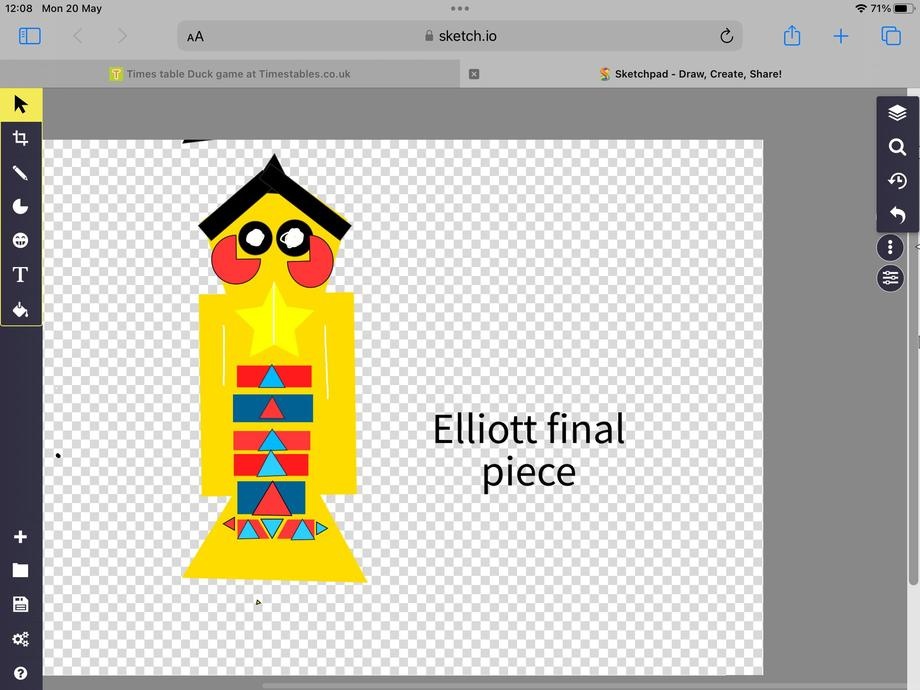Show the Safari tab overview
Image resolution: width=920 pixels, height=690 pixels.
pos(891,36)
